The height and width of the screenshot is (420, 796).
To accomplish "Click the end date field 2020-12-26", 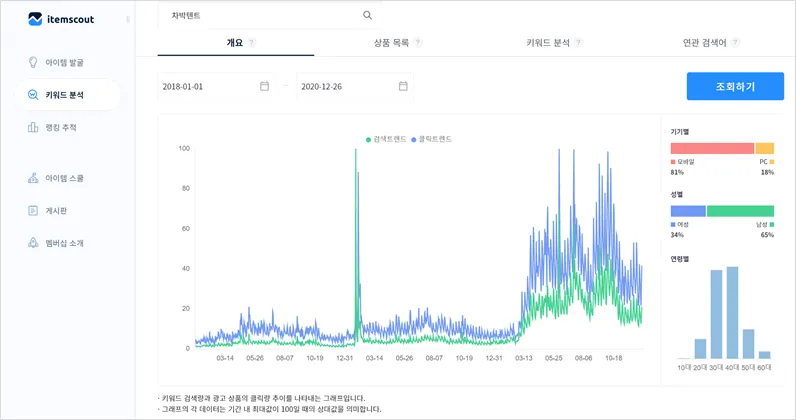I will 355,86.
